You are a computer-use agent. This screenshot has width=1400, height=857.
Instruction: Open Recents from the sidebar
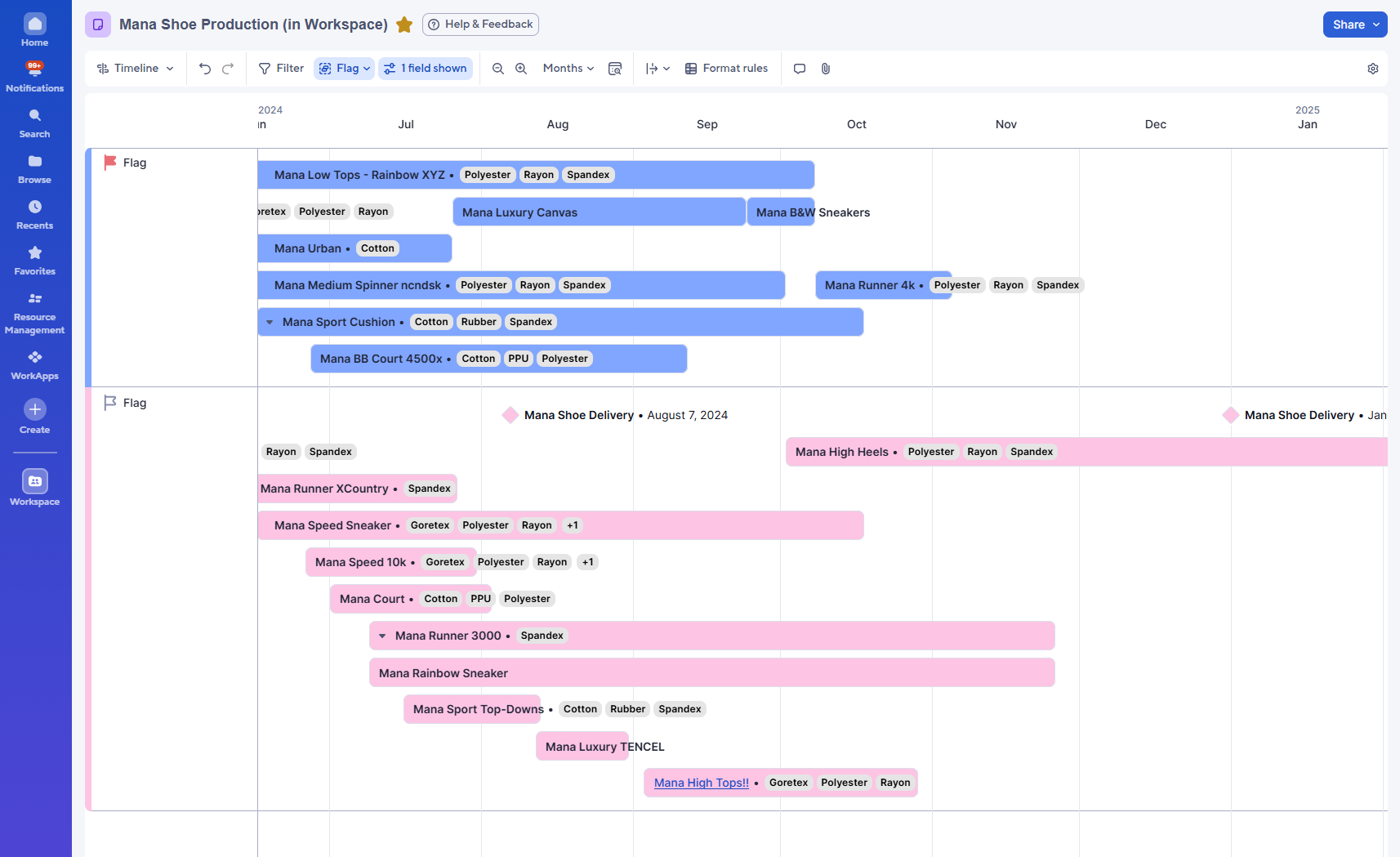34,212
